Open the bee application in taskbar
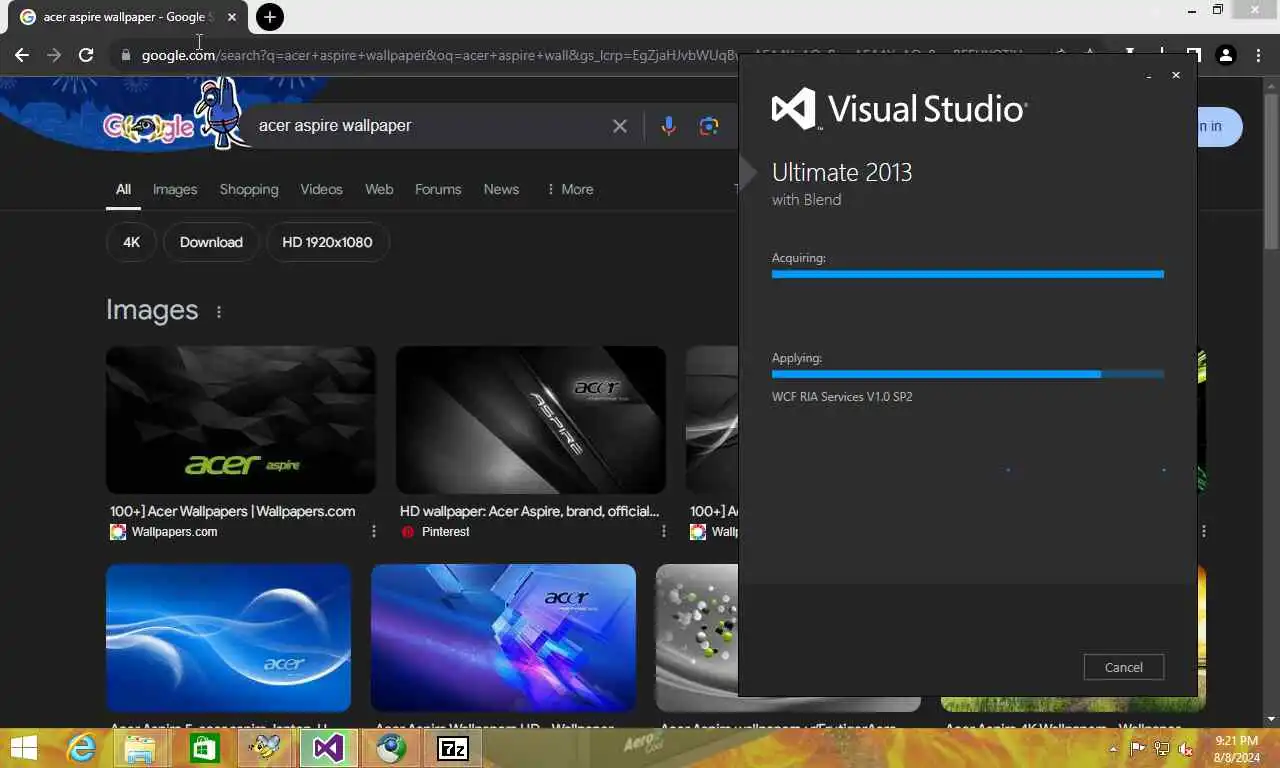This screenshot has width=1280, height=768. [266, 747]
